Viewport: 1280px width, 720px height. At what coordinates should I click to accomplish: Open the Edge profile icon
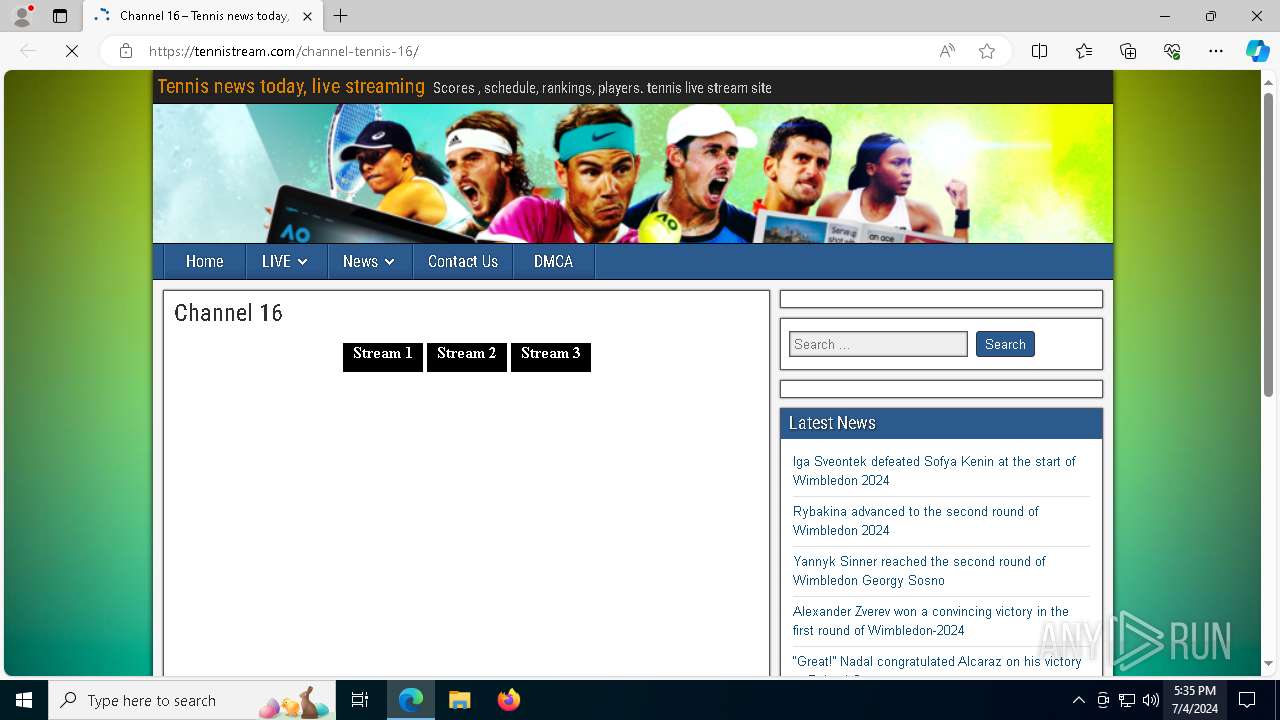click(x=22, y=16)
